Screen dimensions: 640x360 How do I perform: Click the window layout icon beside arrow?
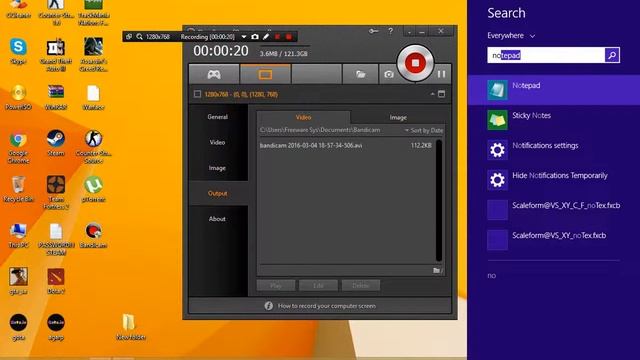click(x=441, y=94)
